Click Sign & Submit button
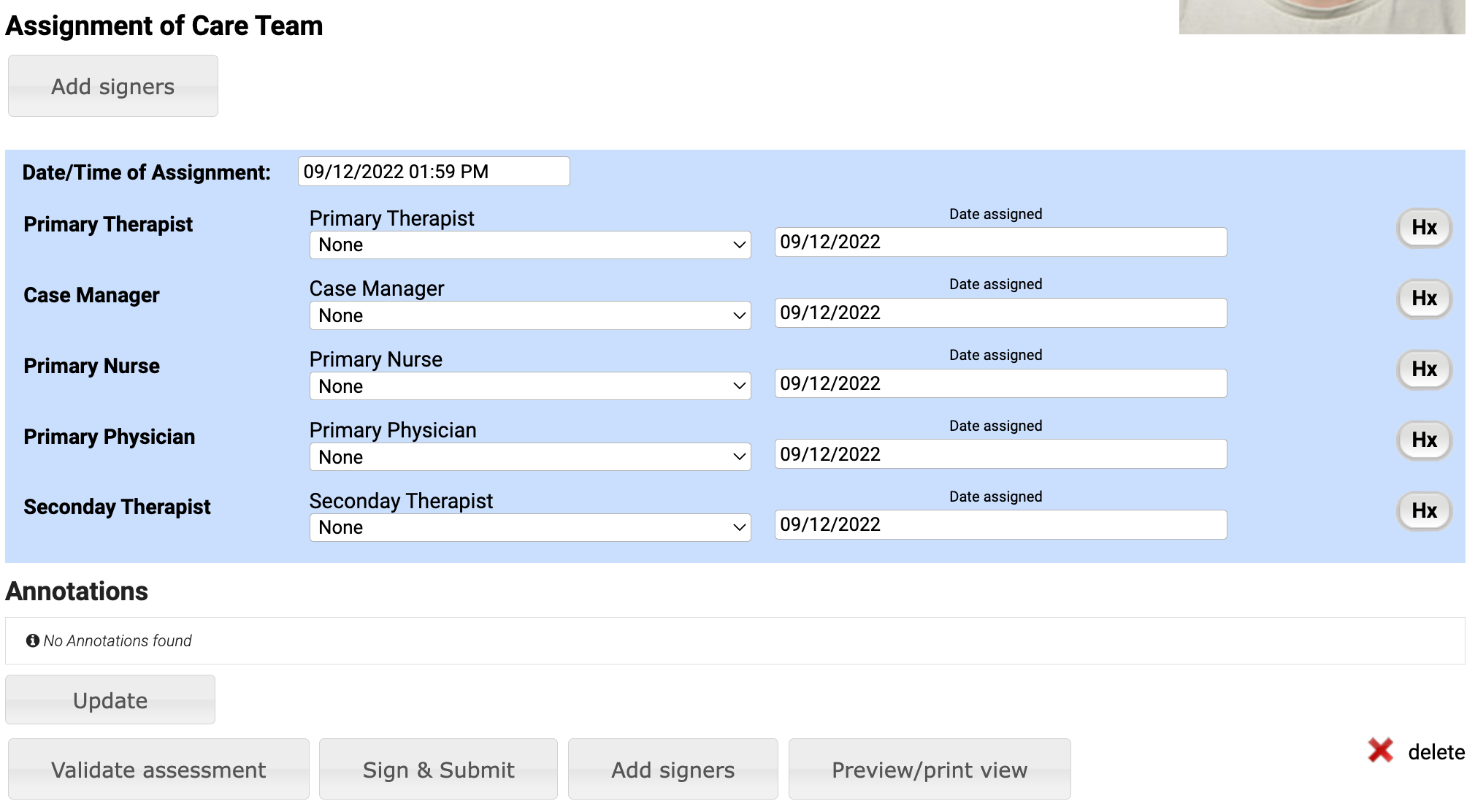1475x812 pixels. 438,770
